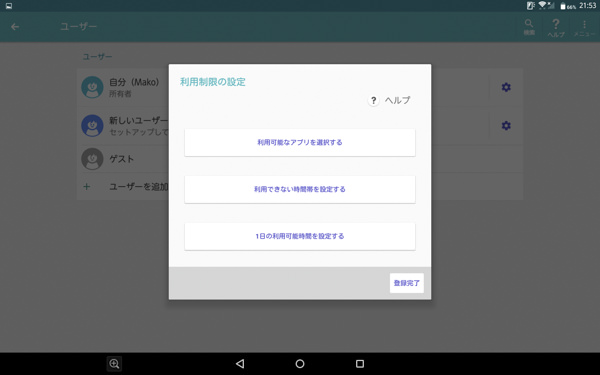Screen dimensions: 600x375
Task: Tap the Android recent apps square
Action: pyautogui.click(x=360, y=364)
